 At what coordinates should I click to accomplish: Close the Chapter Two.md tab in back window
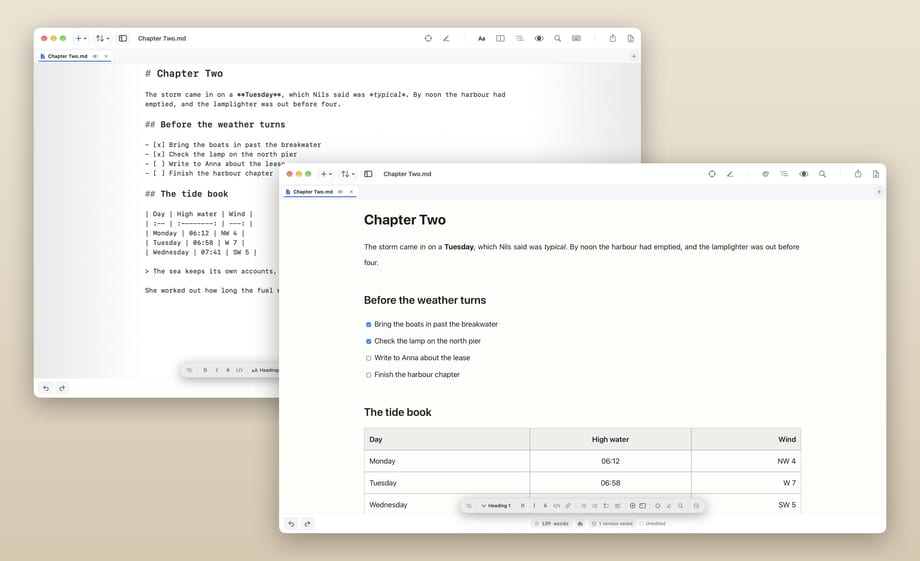tap(106, 56)
